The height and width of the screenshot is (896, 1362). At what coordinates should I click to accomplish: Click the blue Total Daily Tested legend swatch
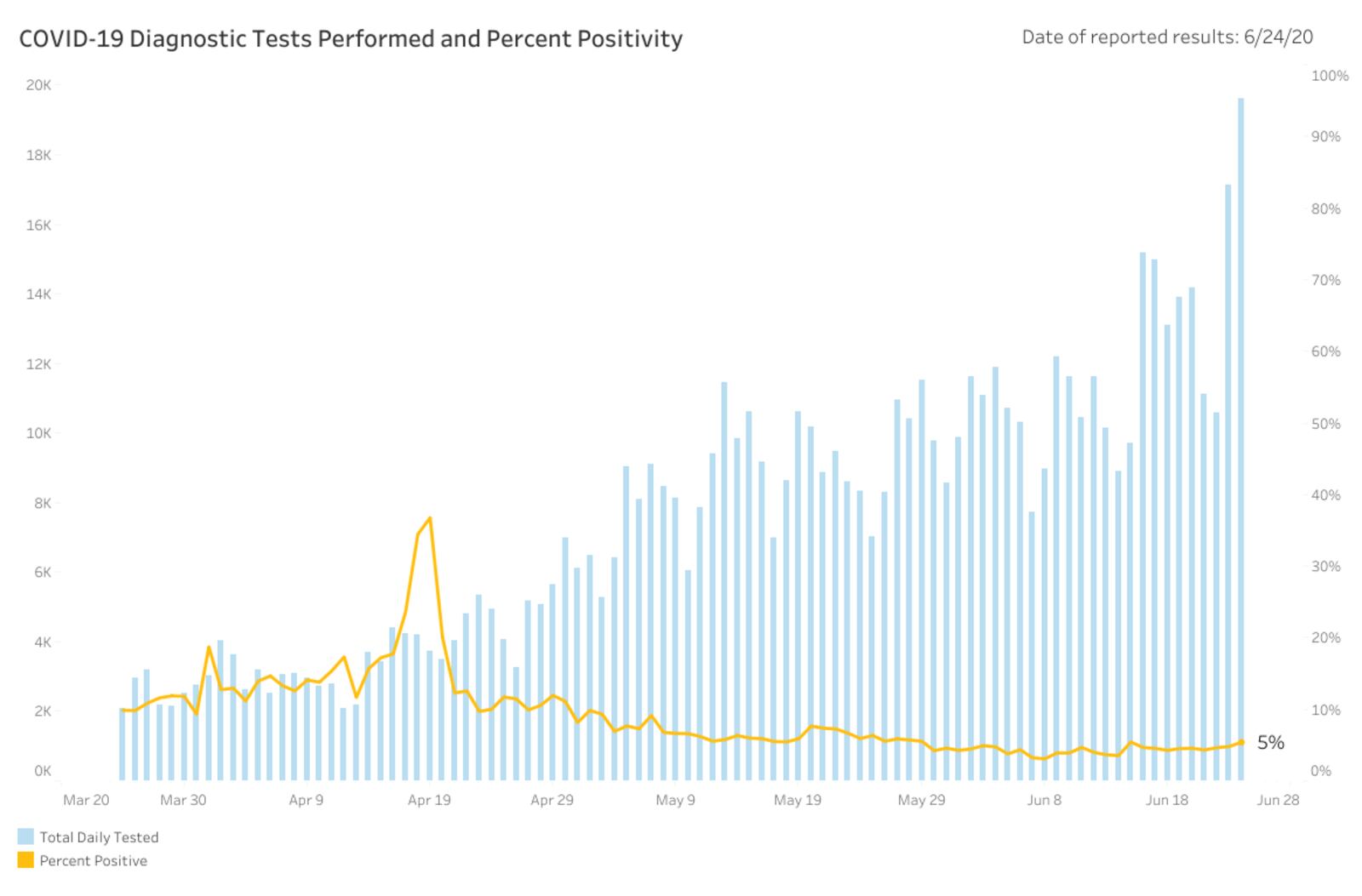[x=26, y=836]
